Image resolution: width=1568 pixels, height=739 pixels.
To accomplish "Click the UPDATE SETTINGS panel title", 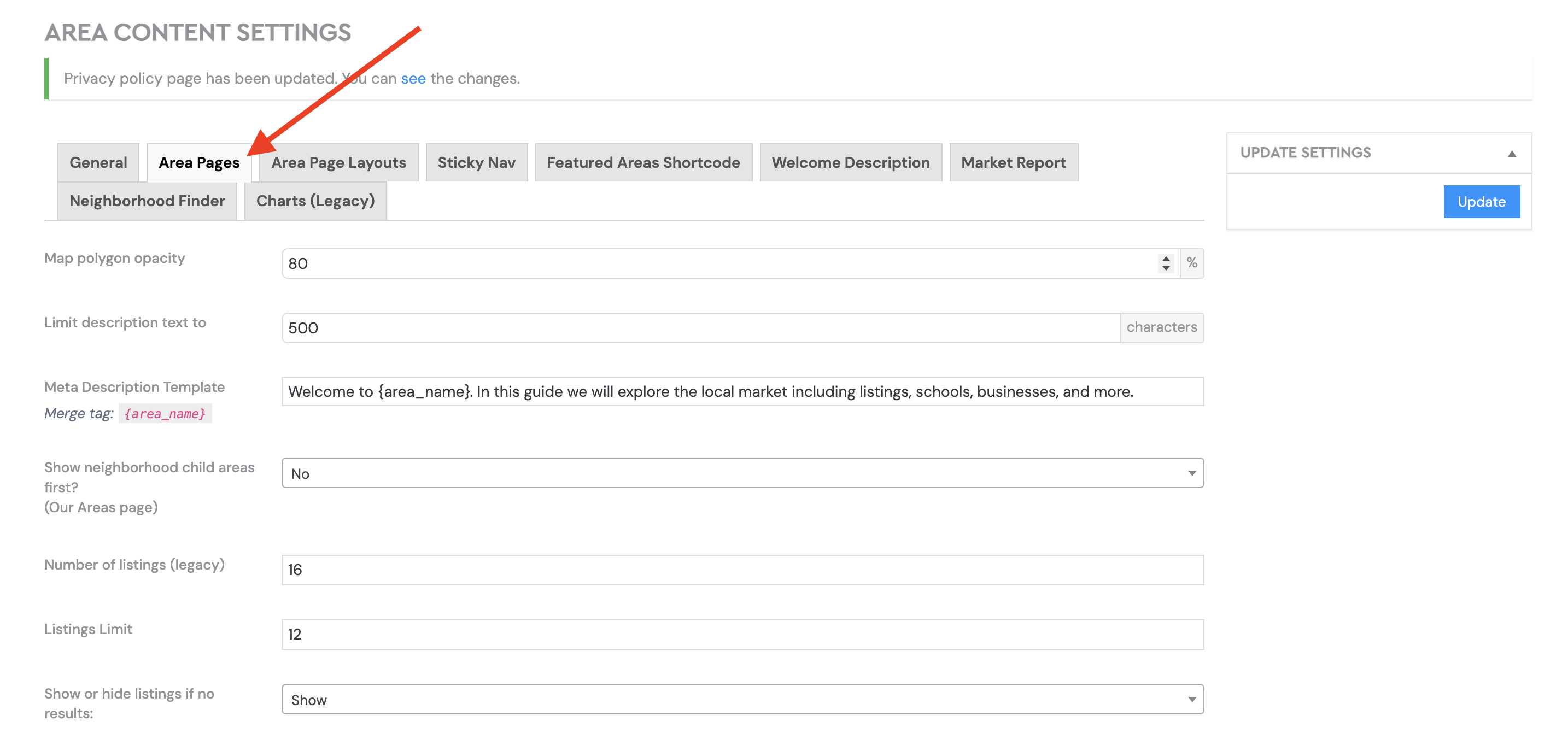I will (x=1306, y=153).
